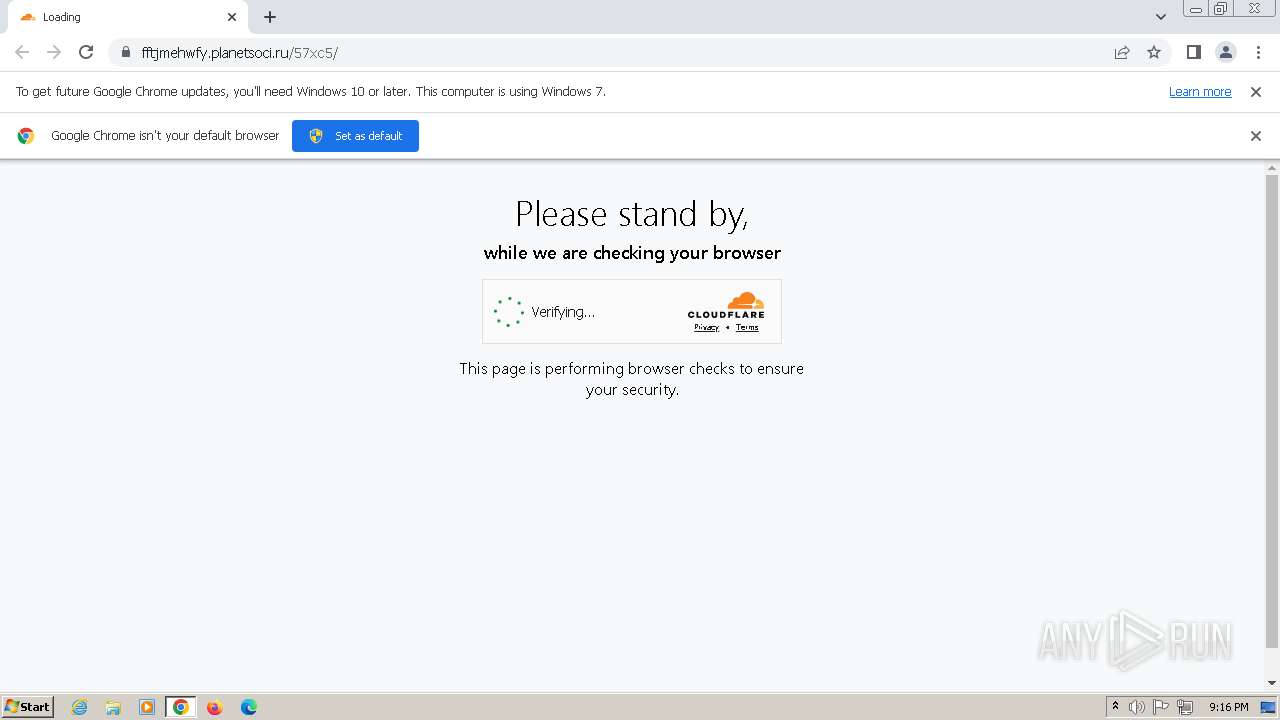
Task: Open File Explorer from taskbar
Action: [113, 707]
